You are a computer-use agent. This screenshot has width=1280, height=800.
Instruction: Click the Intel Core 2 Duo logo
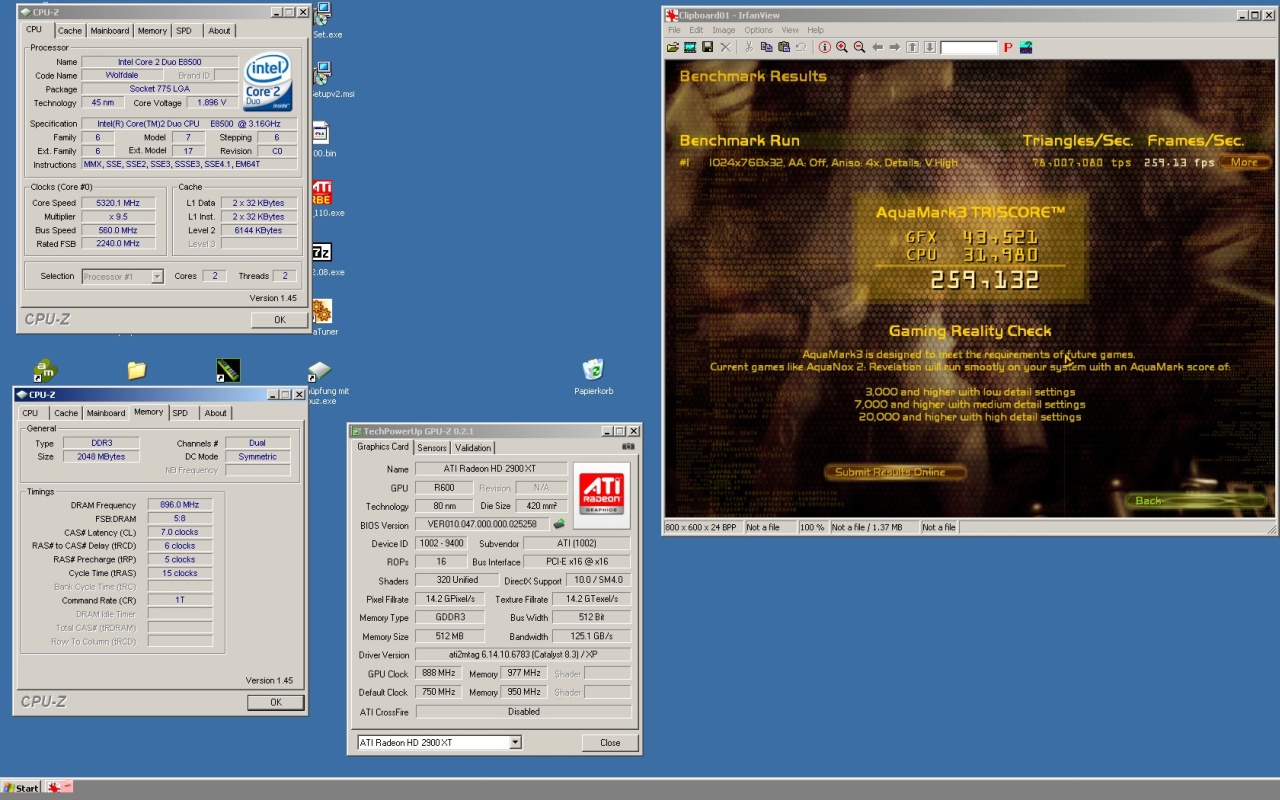point(269,80)
